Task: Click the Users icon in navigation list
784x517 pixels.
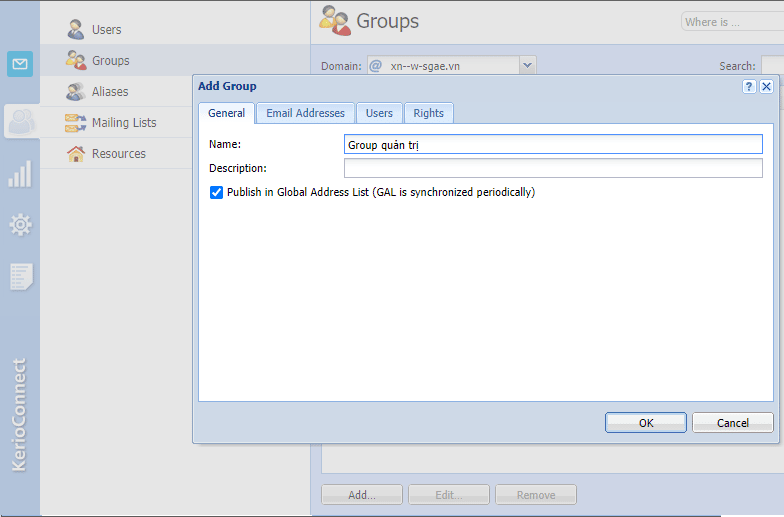Action: click(x=76, y=30)
